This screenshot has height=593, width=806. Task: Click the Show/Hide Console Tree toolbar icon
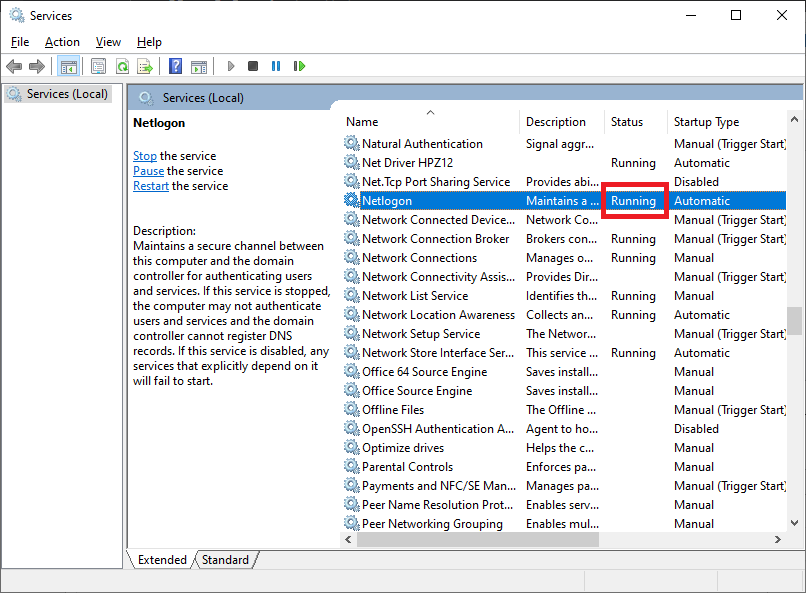click(69, 66)
